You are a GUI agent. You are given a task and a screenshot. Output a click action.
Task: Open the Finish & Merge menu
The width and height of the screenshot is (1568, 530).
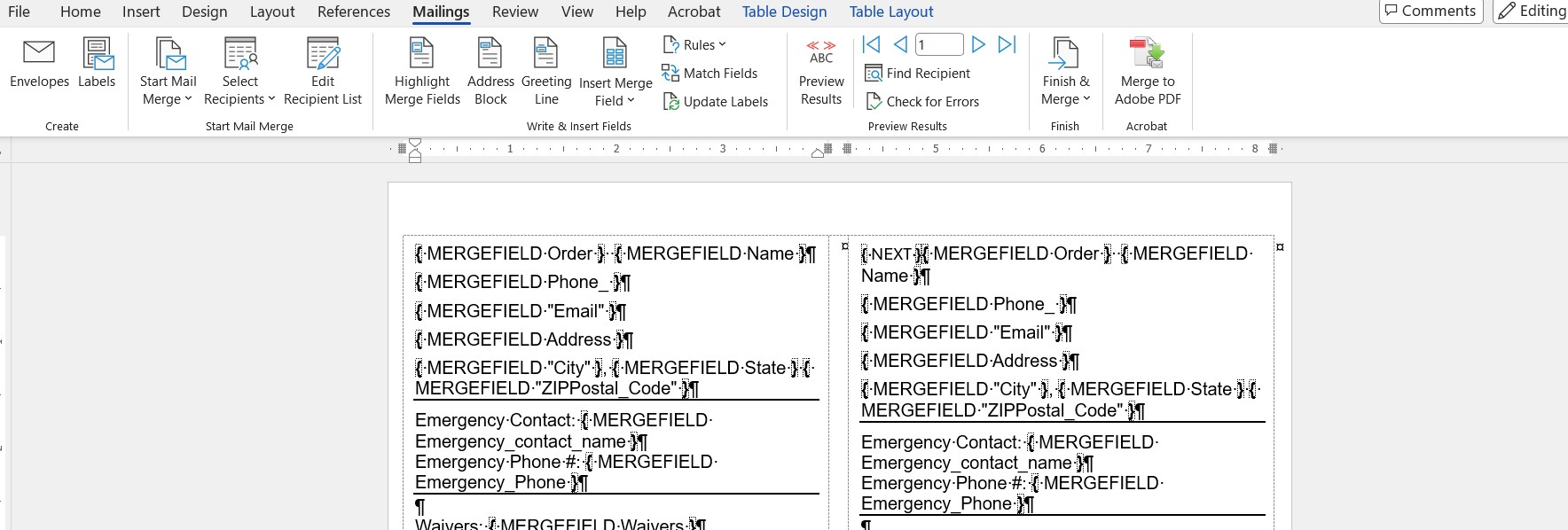tap(1065, 73)
